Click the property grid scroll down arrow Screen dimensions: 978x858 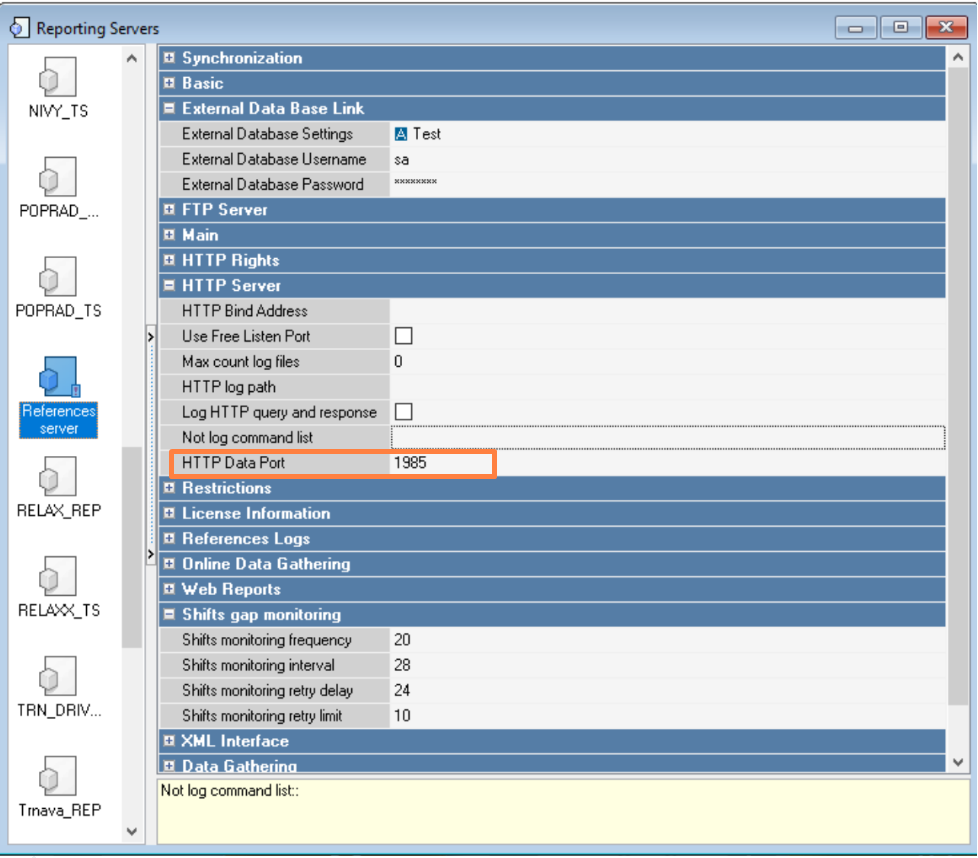tap(958, 762)
